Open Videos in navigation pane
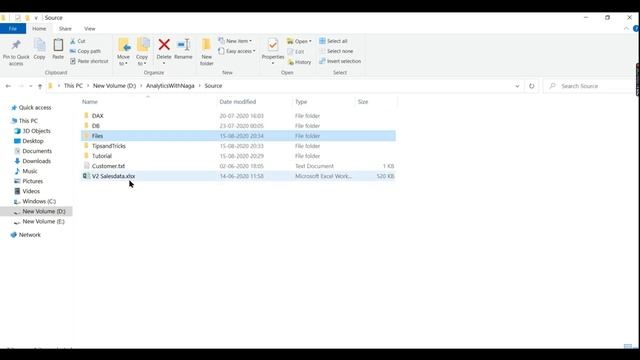Viewport: 640px width, 360px height. point(31,191)
